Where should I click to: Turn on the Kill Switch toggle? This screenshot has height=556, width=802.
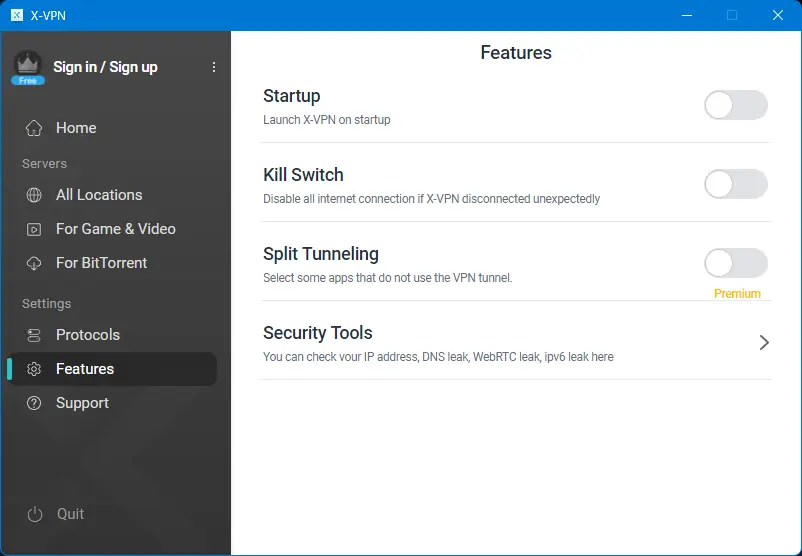pyautogui.click(x=735, y=184)
